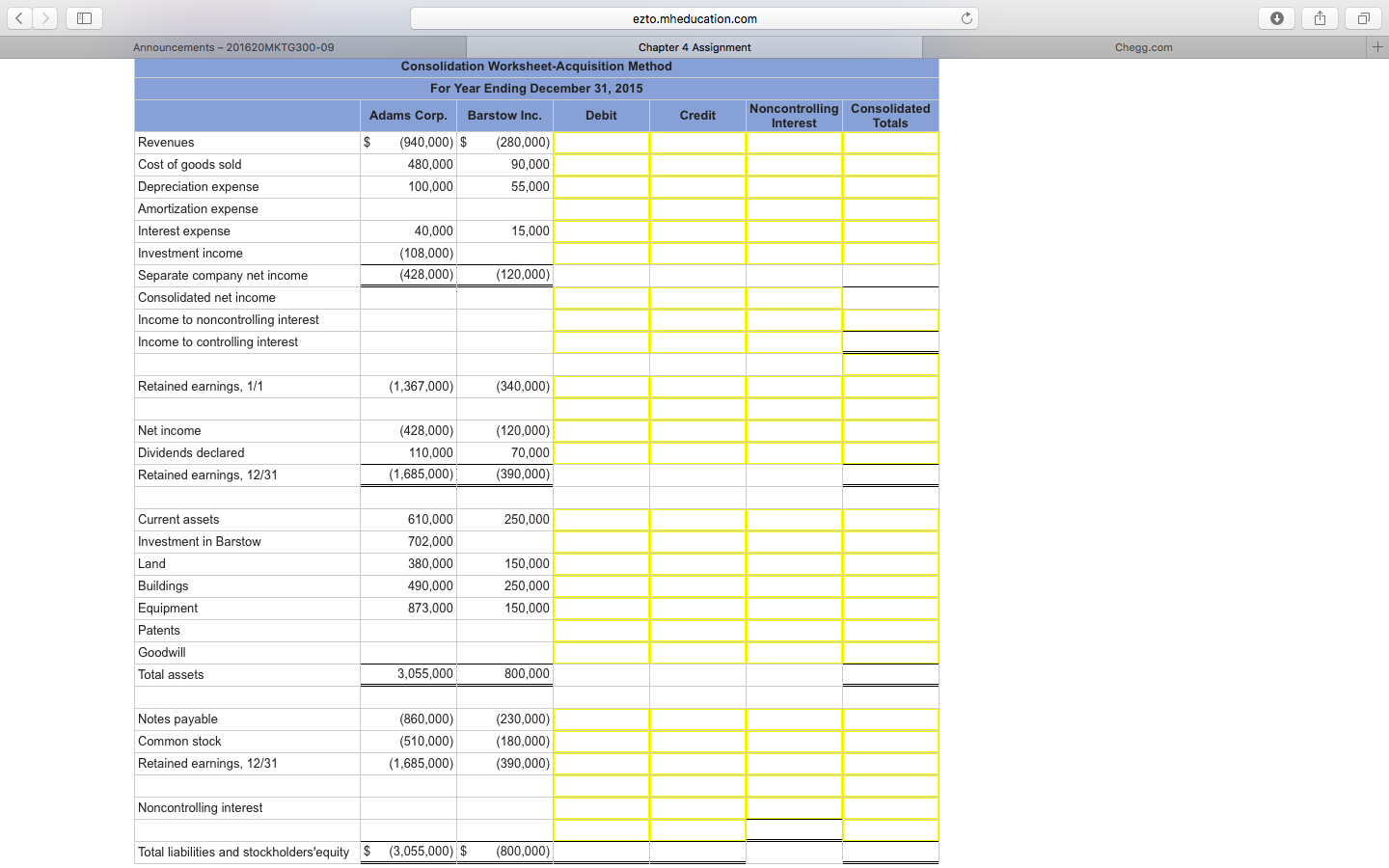The image size is (1389, 868).
Task: Click the Total liabilities and stockholders' equity label
Action: (243, 853)
